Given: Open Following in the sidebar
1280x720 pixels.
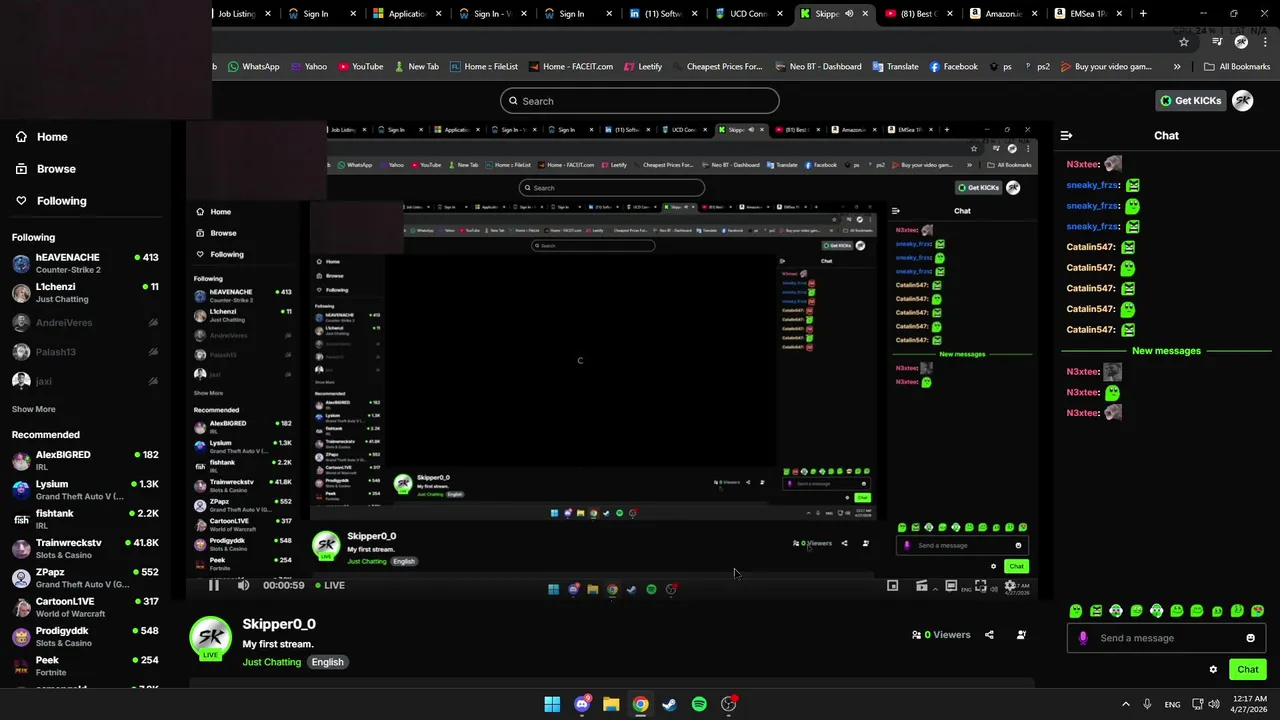Looking at the screenshot, I should [51, 201].
